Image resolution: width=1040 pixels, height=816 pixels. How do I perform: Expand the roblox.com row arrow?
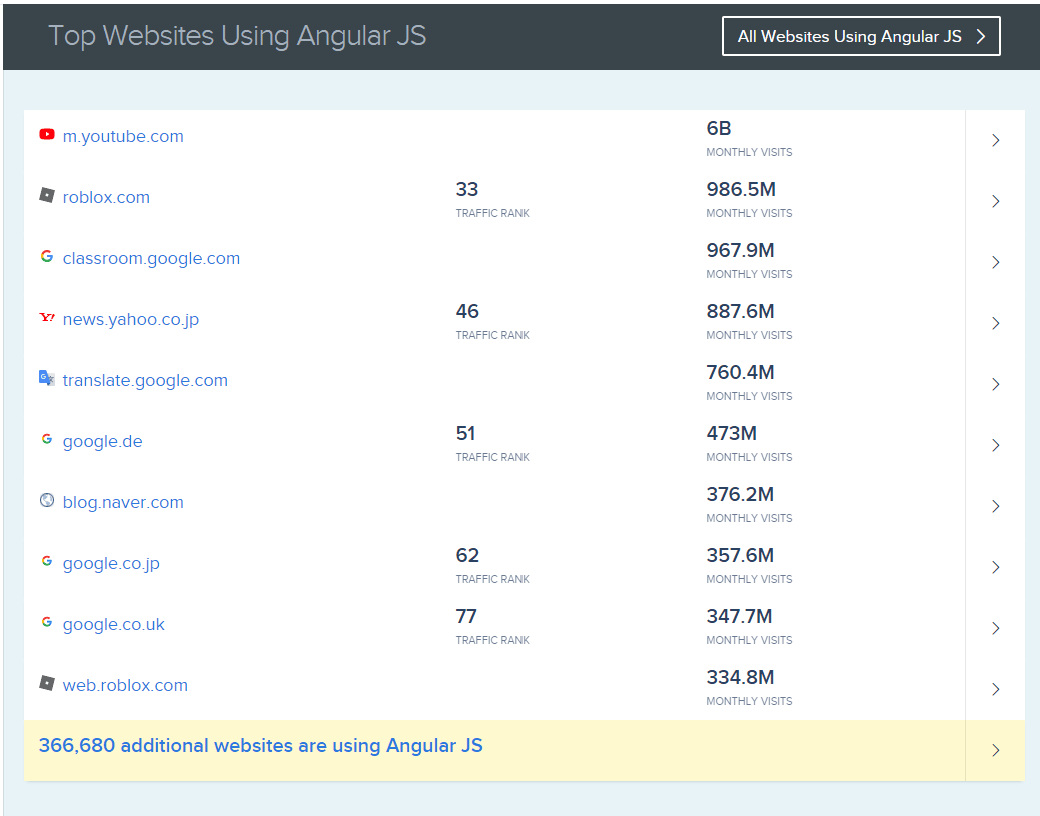[995, 201]
